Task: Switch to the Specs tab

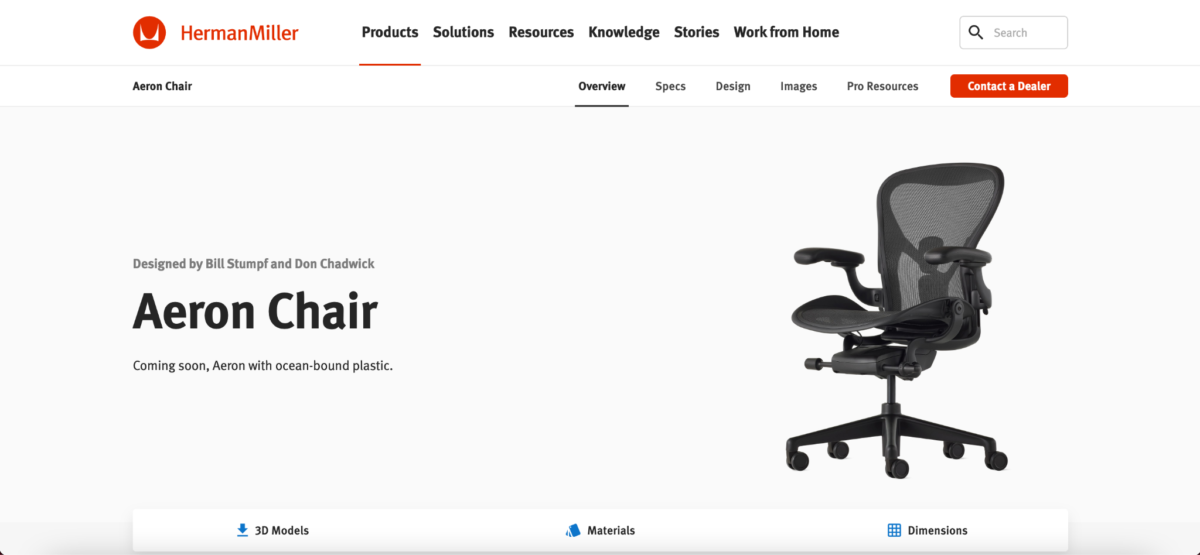Action: (670, 86)
